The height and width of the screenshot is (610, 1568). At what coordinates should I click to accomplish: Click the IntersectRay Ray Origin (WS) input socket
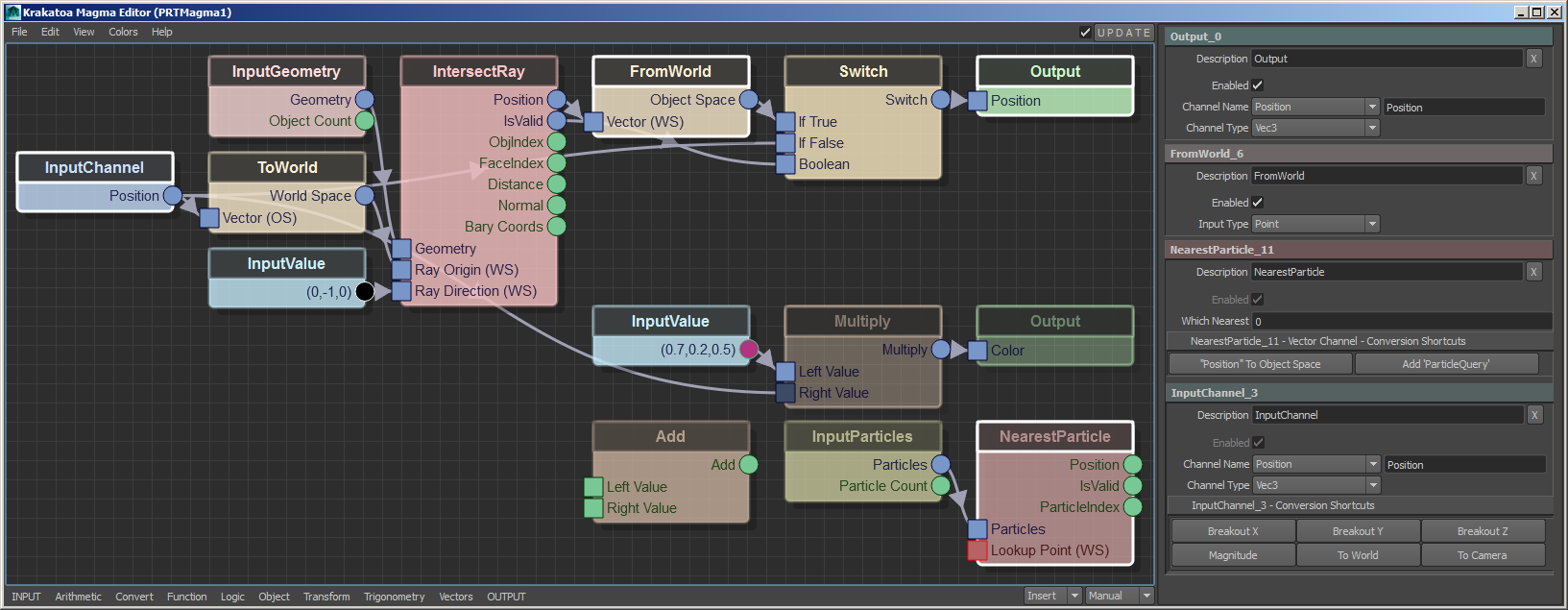tap(401, 270)
